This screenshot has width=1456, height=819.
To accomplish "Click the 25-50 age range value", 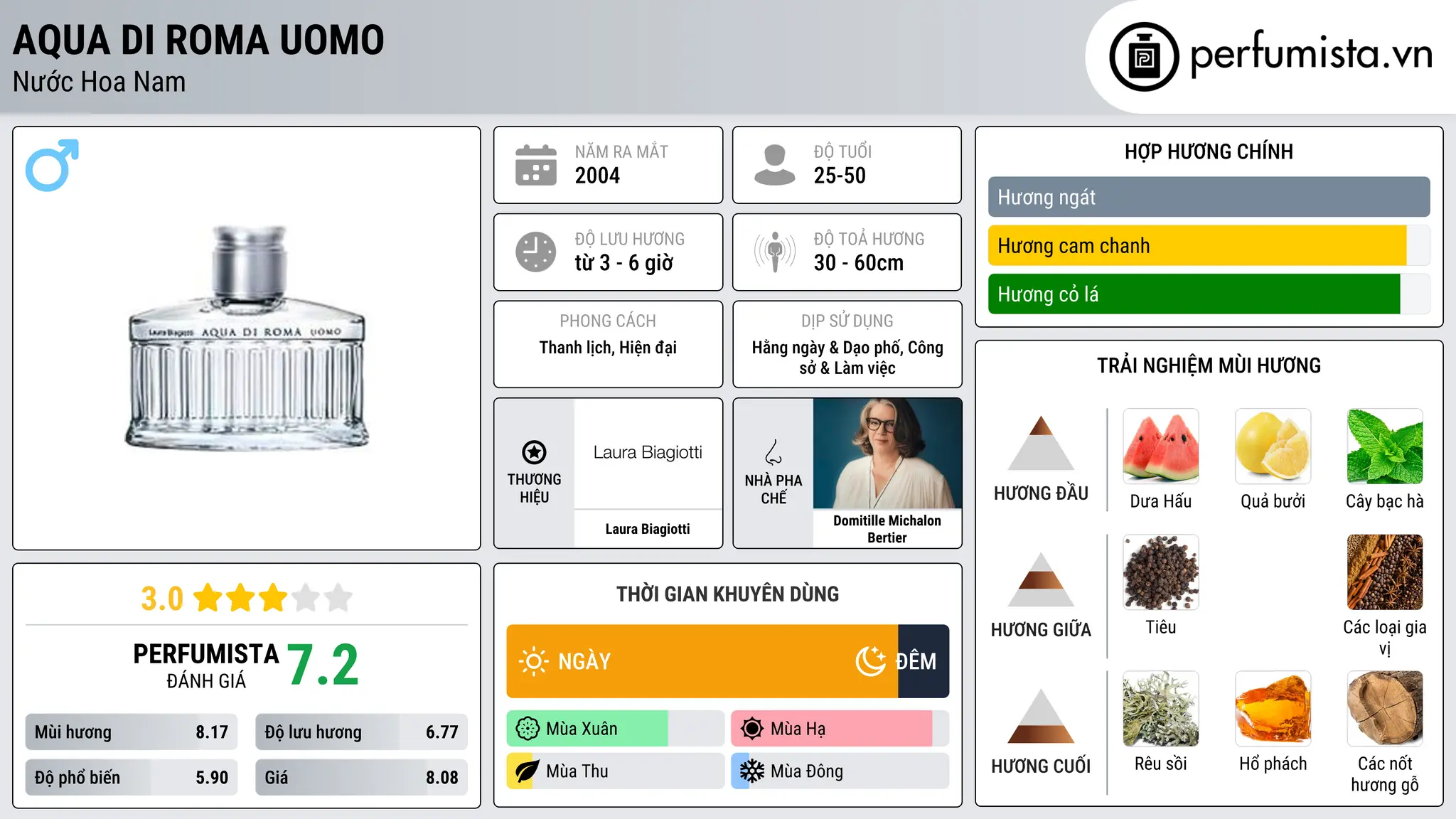I will coord(840,176).
